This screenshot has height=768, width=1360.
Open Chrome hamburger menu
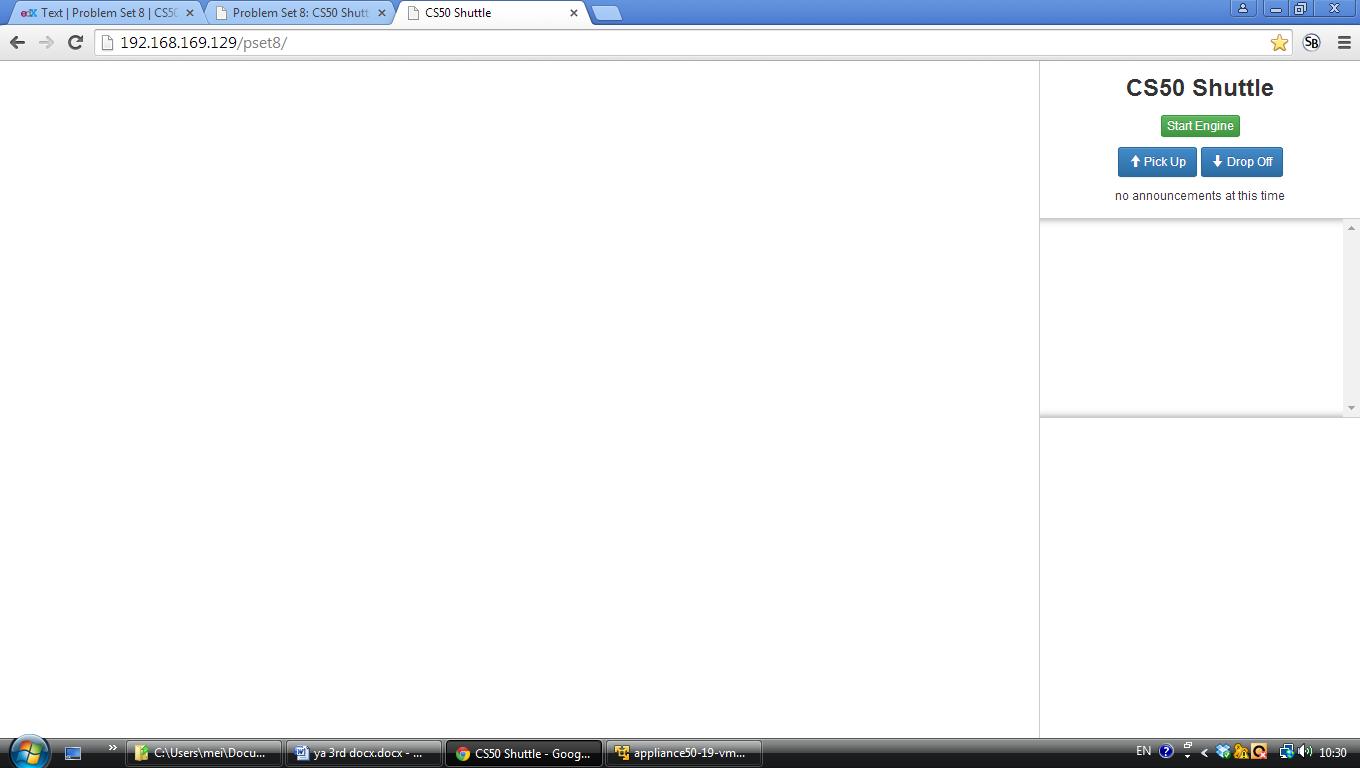1344,42
